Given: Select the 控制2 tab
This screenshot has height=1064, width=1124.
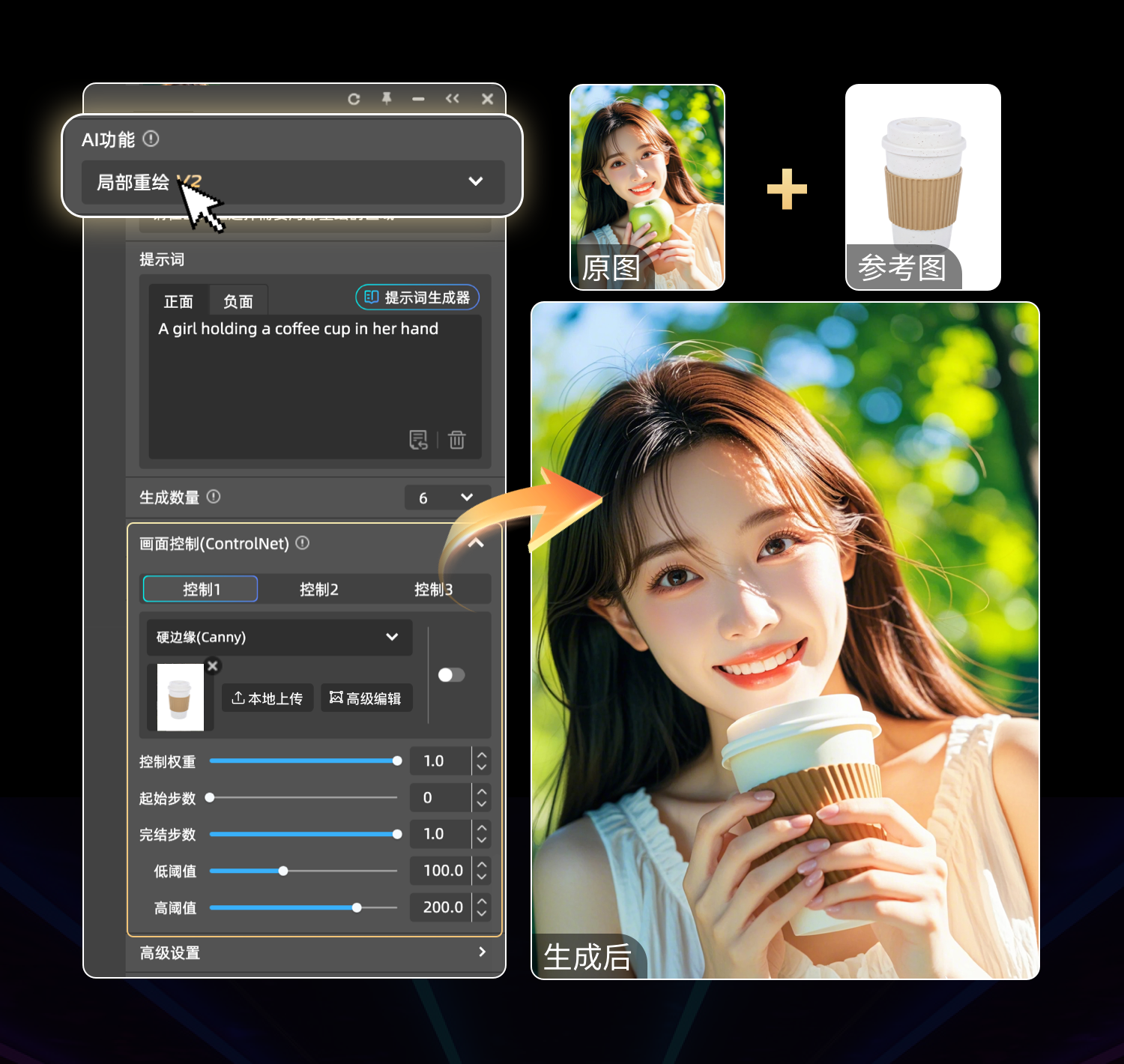Looking at the screenshot, I should [x=318, y=590].
